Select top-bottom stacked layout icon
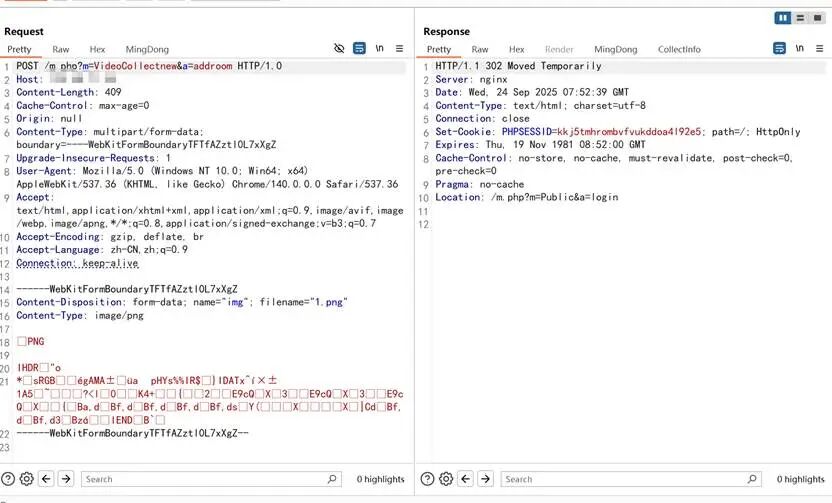This screenshot has height=503, width=832. tap(802, 18)
